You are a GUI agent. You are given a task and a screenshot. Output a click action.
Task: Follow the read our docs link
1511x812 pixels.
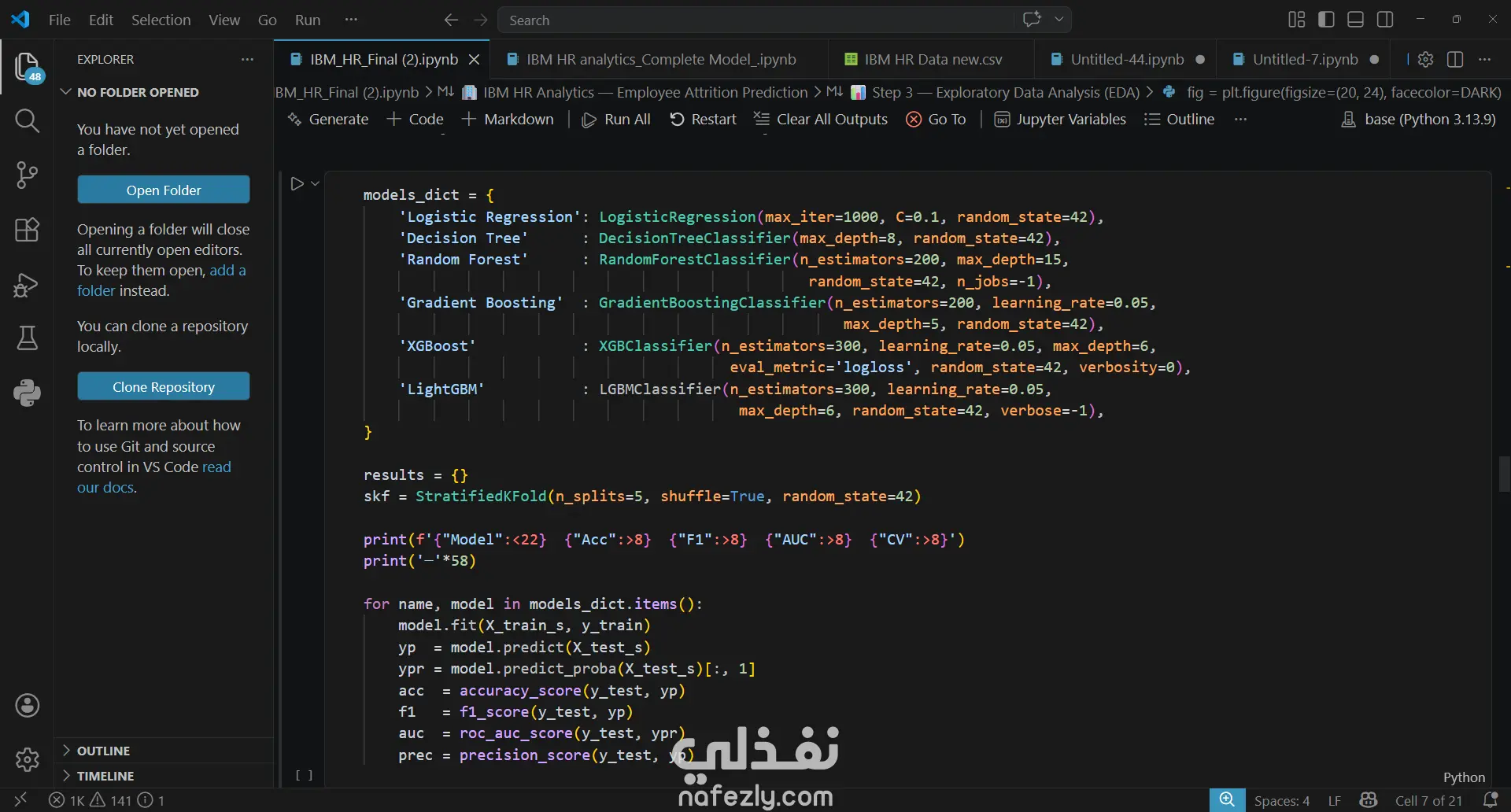click(x=154, y=477)
